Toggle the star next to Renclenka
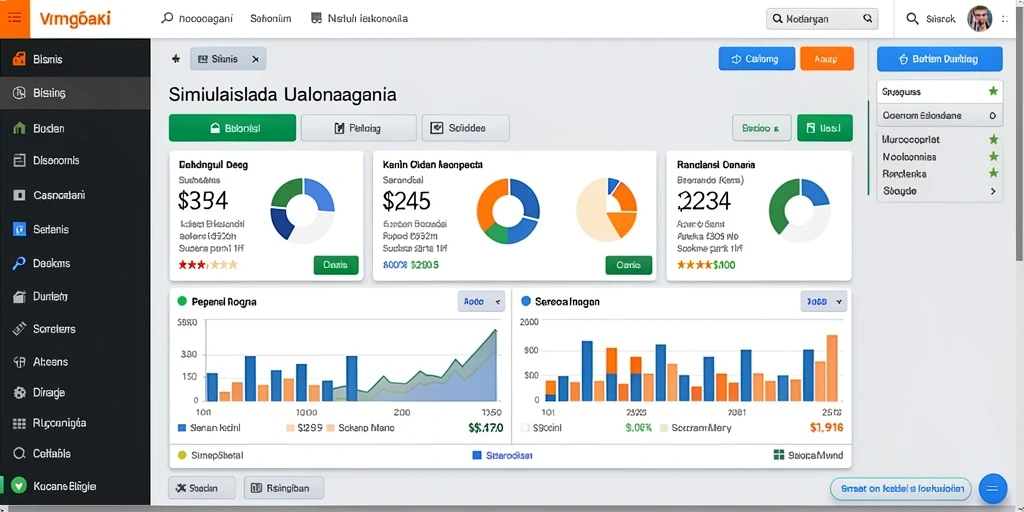 pyautogui.click(x=993, y=173)
